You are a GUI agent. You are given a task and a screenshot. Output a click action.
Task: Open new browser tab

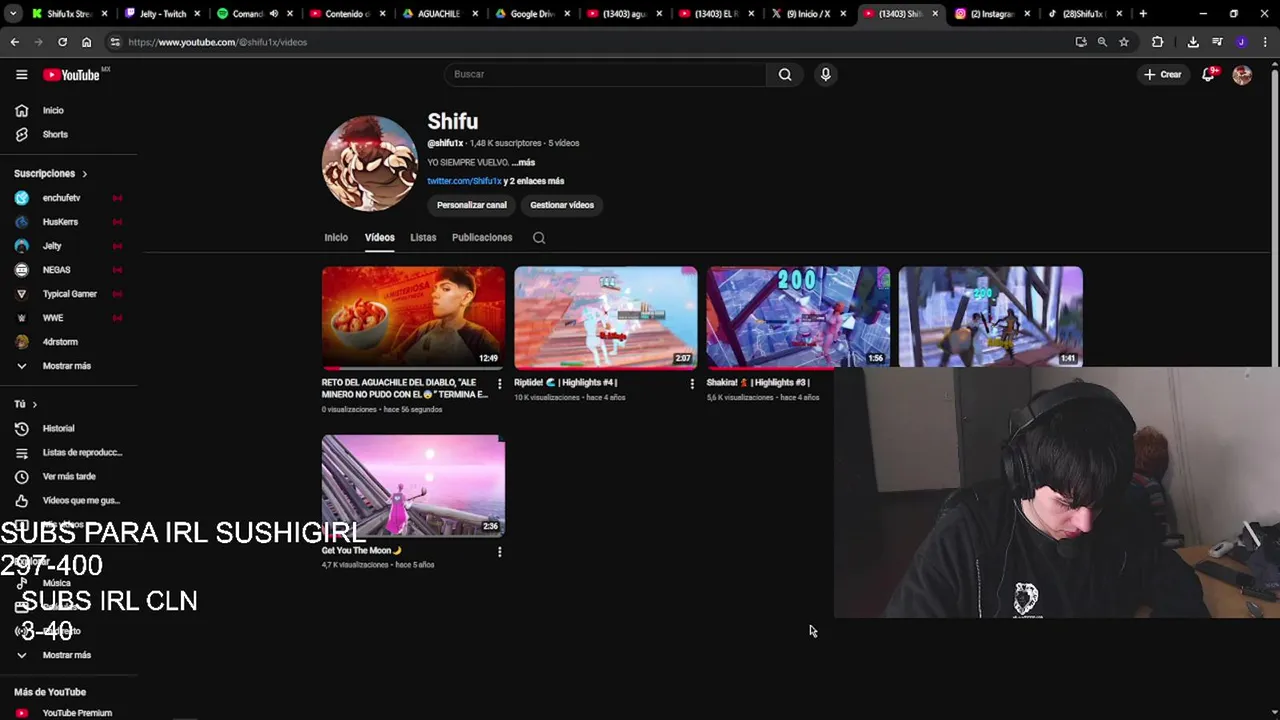click(1143, 14)
